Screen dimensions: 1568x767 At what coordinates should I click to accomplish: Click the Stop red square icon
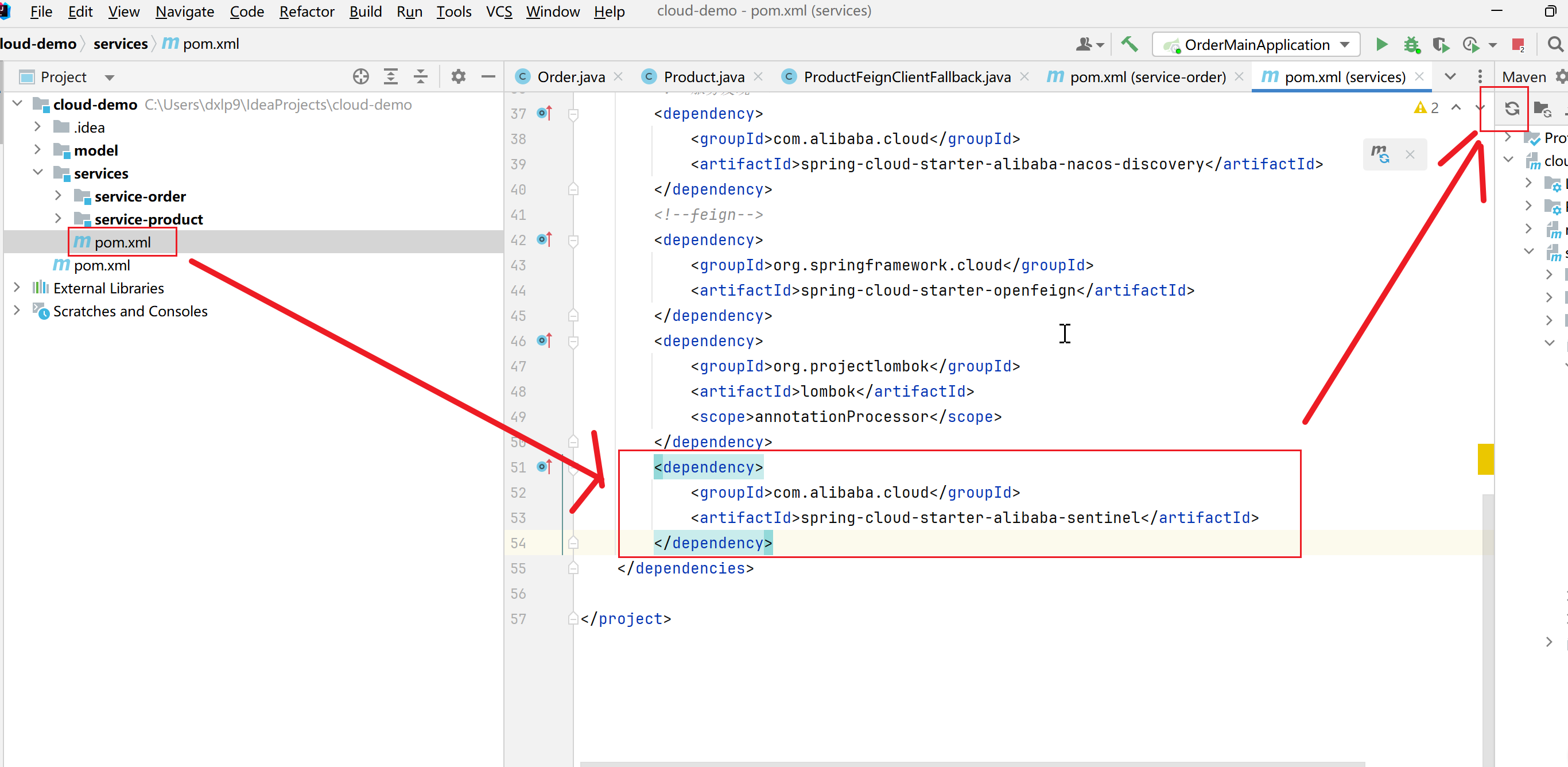[1517, 44]
